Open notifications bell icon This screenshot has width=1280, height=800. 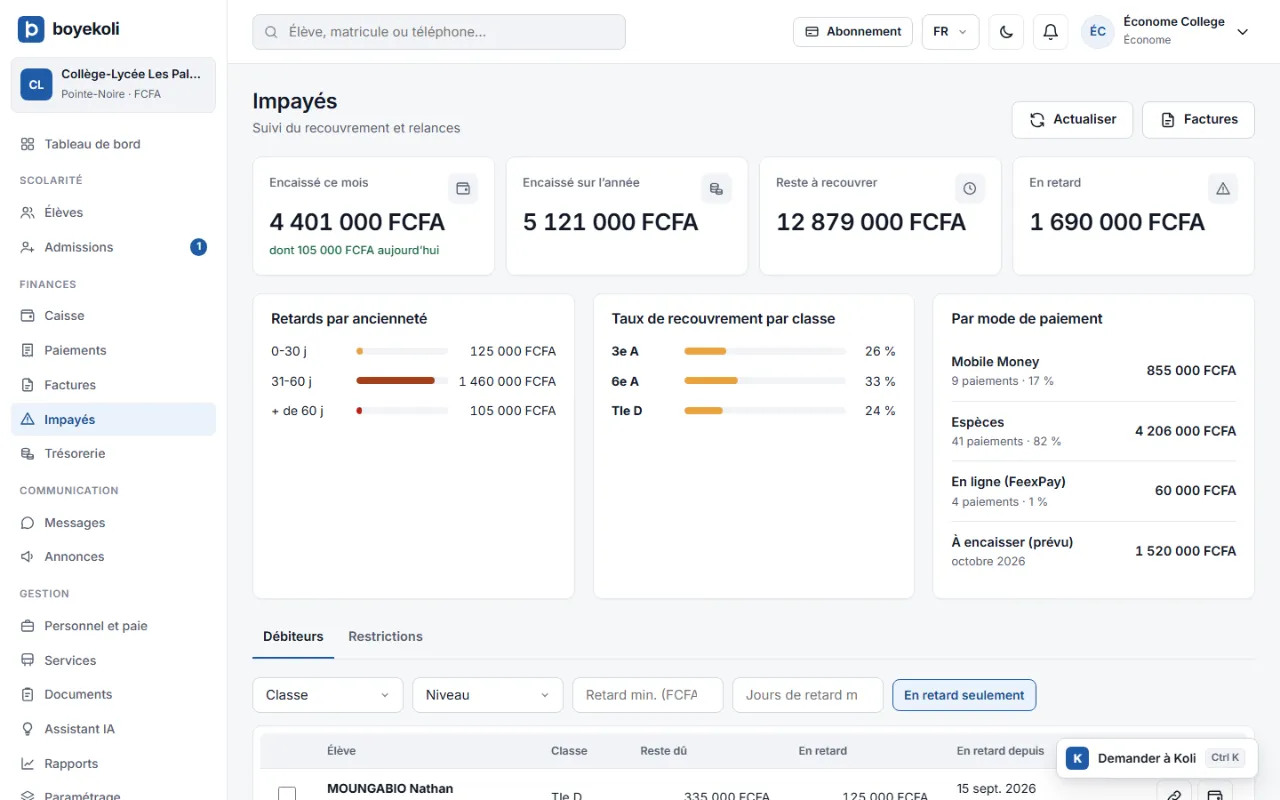1050,32
